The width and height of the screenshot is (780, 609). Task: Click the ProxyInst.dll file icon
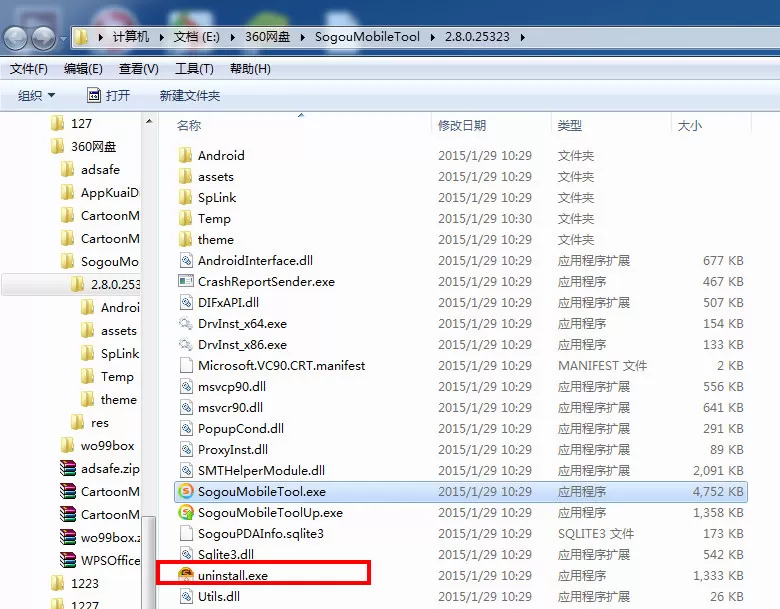coord(186,450)
